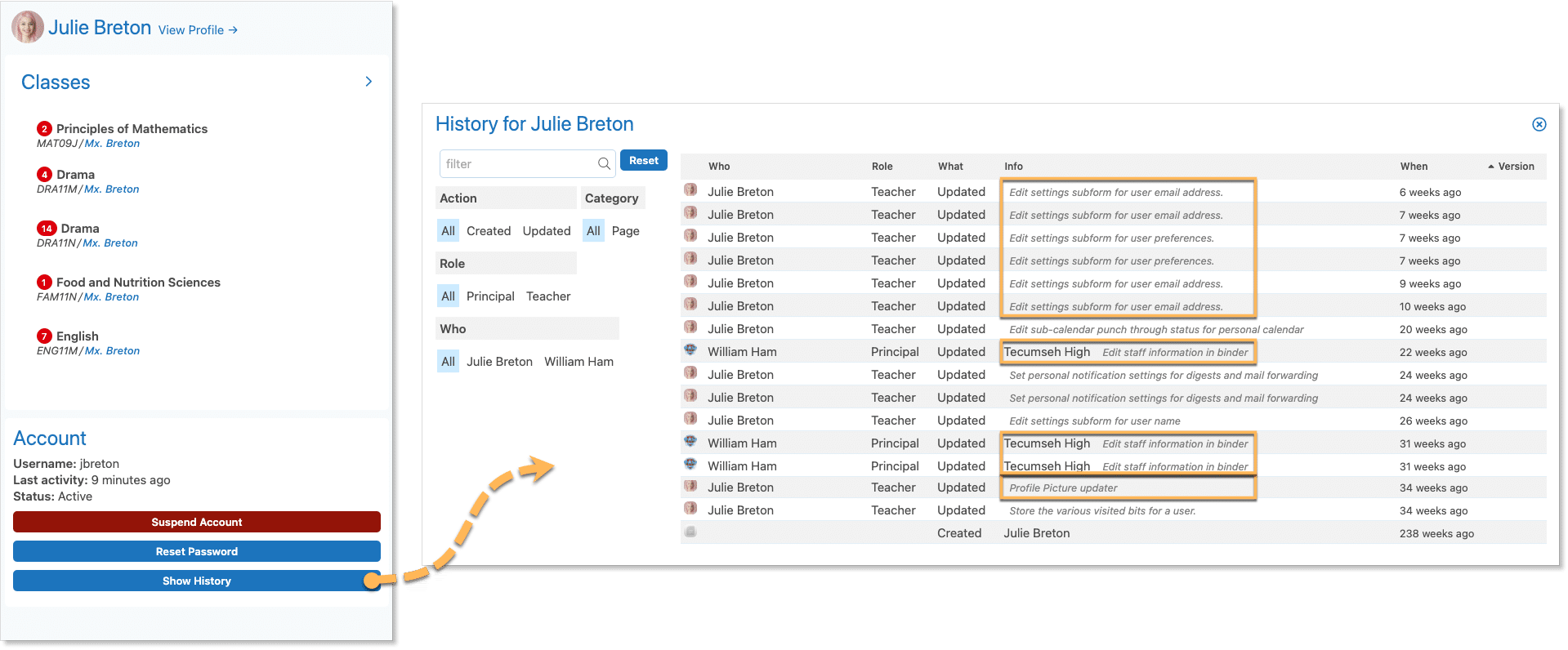Click the history filter text field

pyautogui.click(x=519, y=164)
